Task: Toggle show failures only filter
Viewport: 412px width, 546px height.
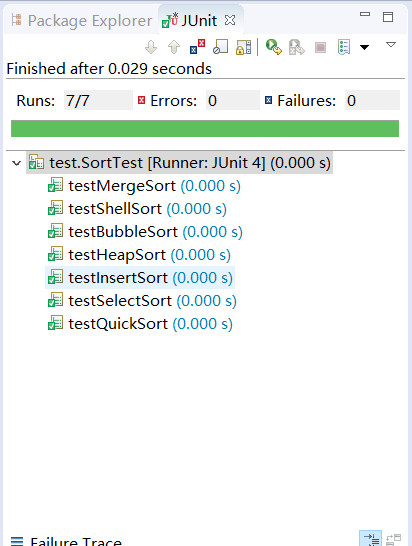Action: [197, 47]
